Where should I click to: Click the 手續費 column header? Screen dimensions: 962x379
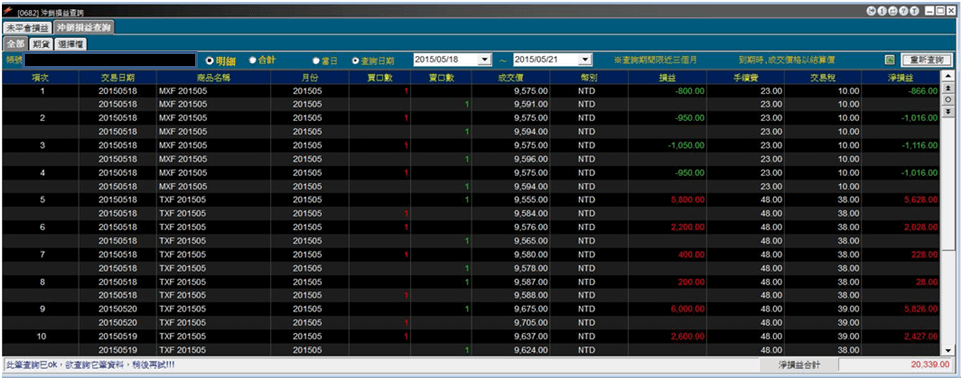(x=745, y=77)
